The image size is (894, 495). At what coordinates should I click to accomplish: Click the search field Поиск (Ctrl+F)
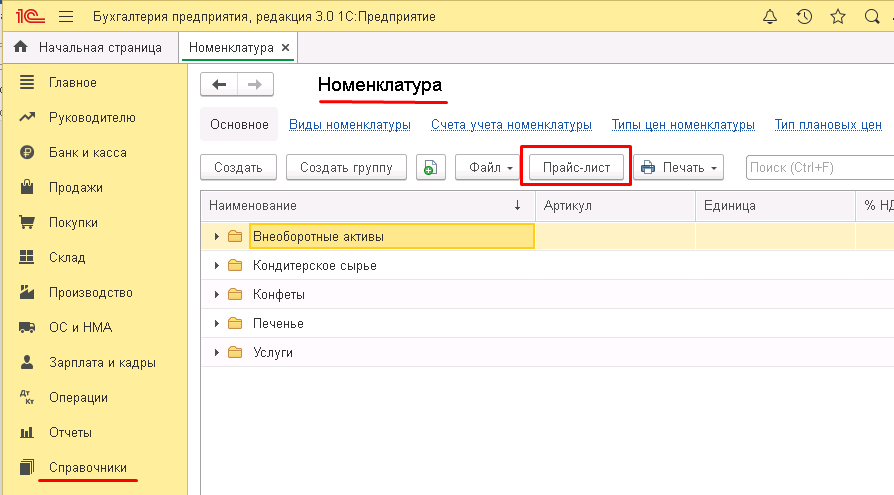(x=820, y=168)
